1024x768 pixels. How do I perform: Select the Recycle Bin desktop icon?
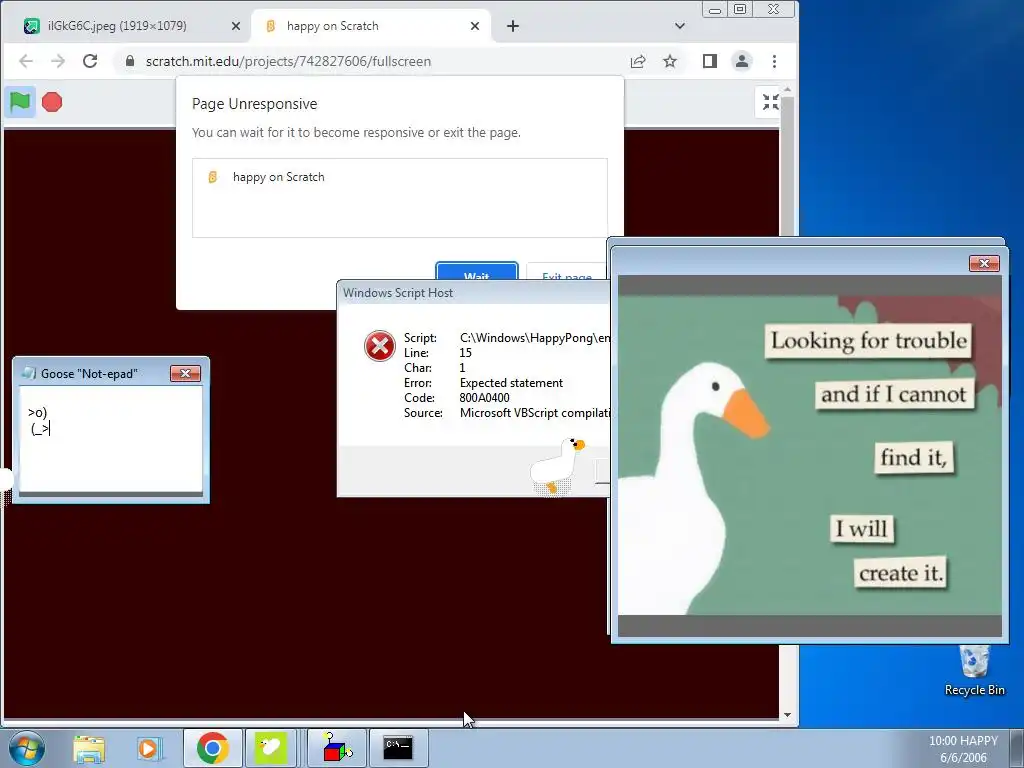click(x=974, y=670)
